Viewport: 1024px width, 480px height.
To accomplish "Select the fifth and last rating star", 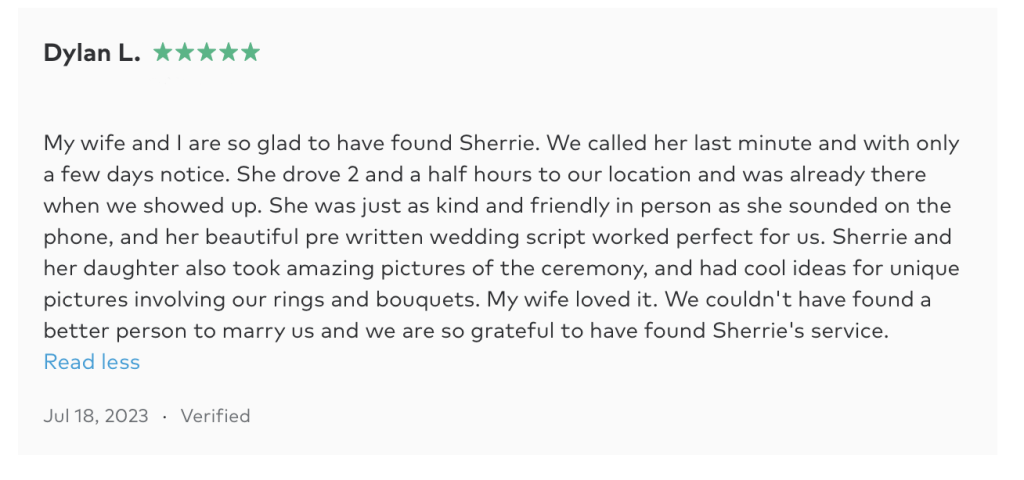I will 250,53.
